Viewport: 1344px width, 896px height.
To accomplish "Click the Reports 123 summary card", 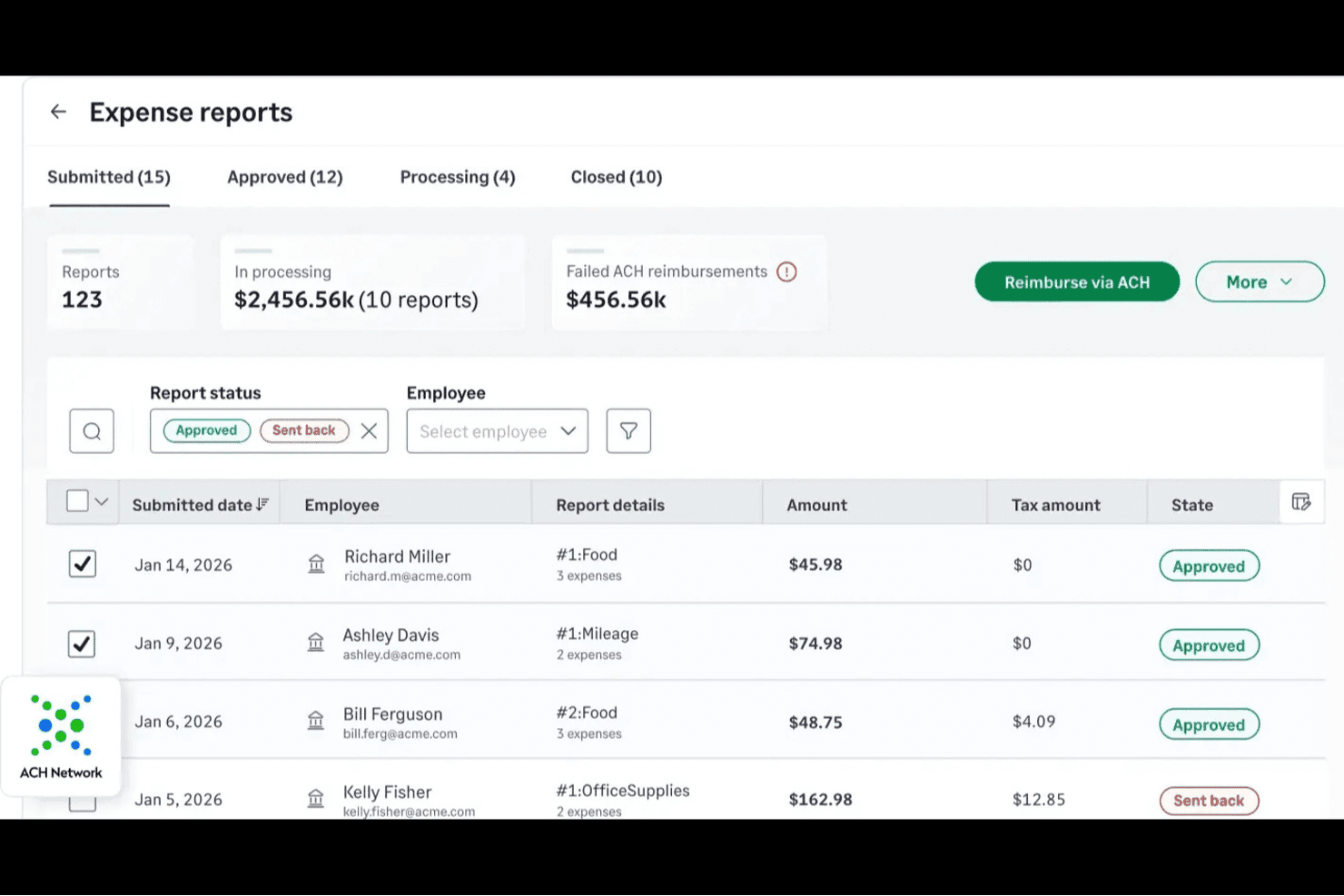I will 120,282.
